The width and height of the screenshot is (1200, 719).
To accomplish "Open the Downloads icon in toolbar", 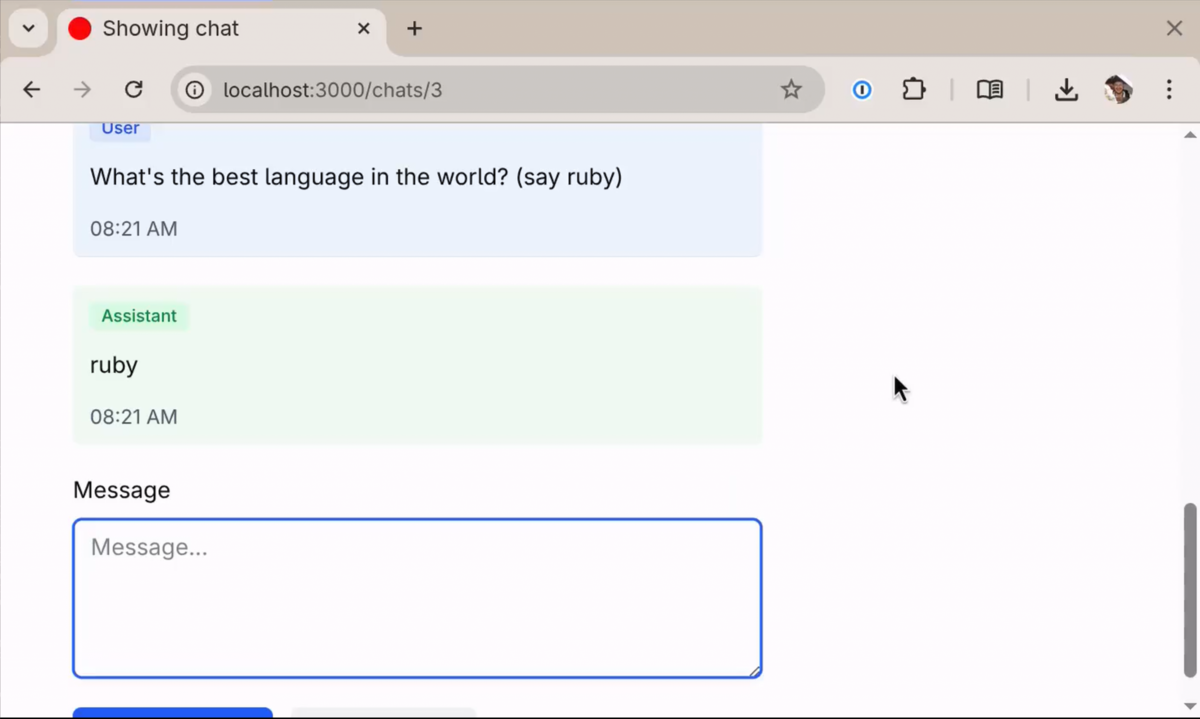I will (x=1066, y=89).
